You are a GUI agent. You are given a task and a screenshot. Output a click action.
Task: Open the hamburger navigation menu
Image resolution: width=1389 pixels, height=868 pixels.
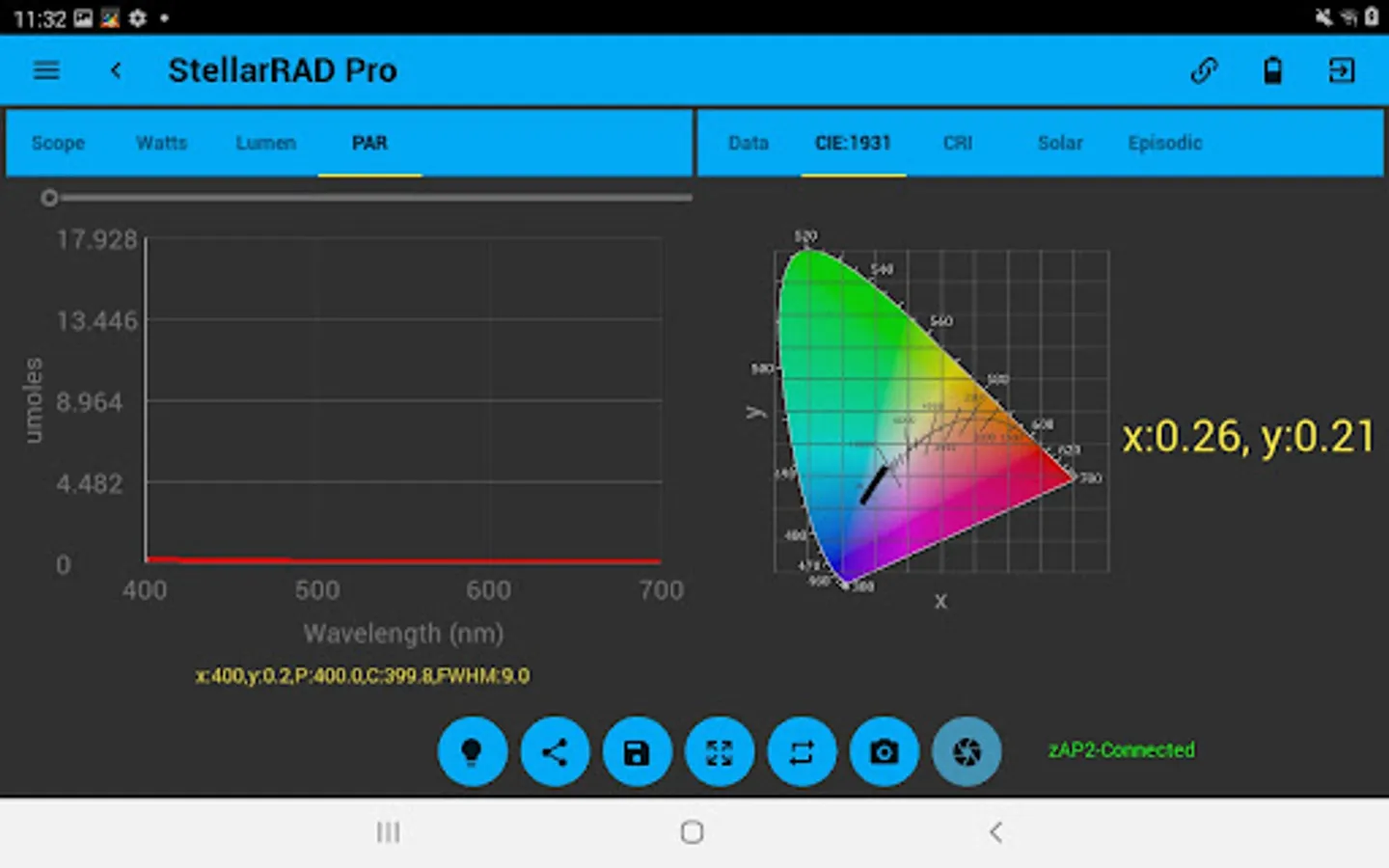coord(46,70)
